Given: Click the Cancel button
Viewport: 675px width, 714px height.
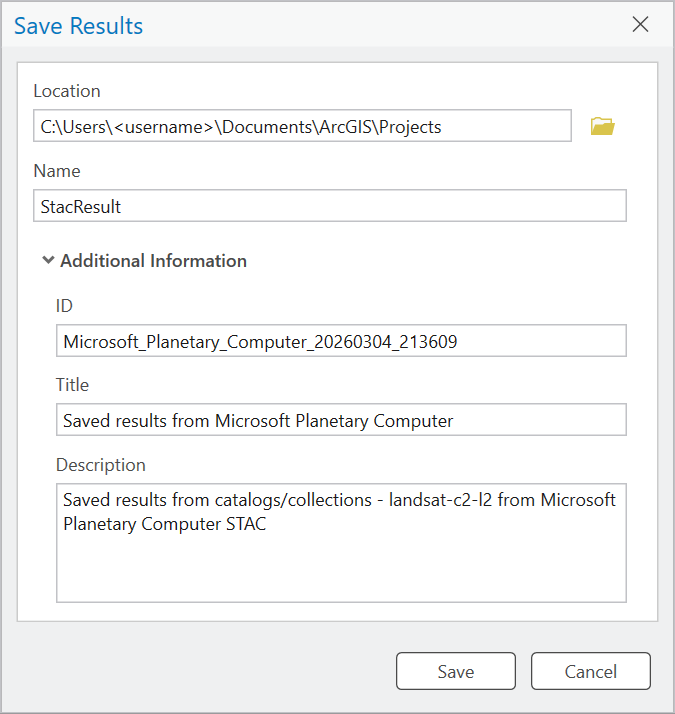Looking at the screenshot, I should point(590,671).
